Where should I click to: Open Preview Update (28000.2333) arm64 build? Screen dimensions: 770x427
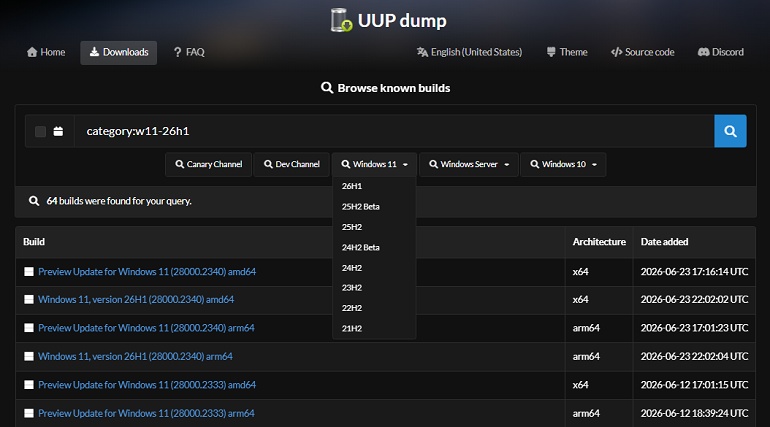pos(146,413)
